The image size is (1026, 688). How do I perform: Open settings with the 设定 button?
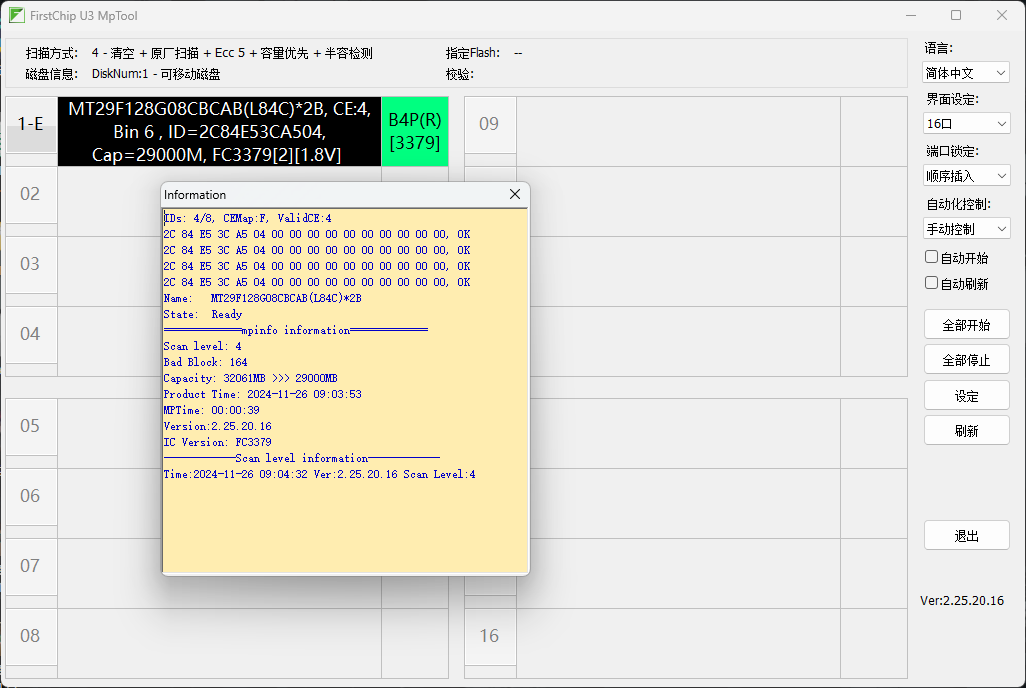point(966,396)
